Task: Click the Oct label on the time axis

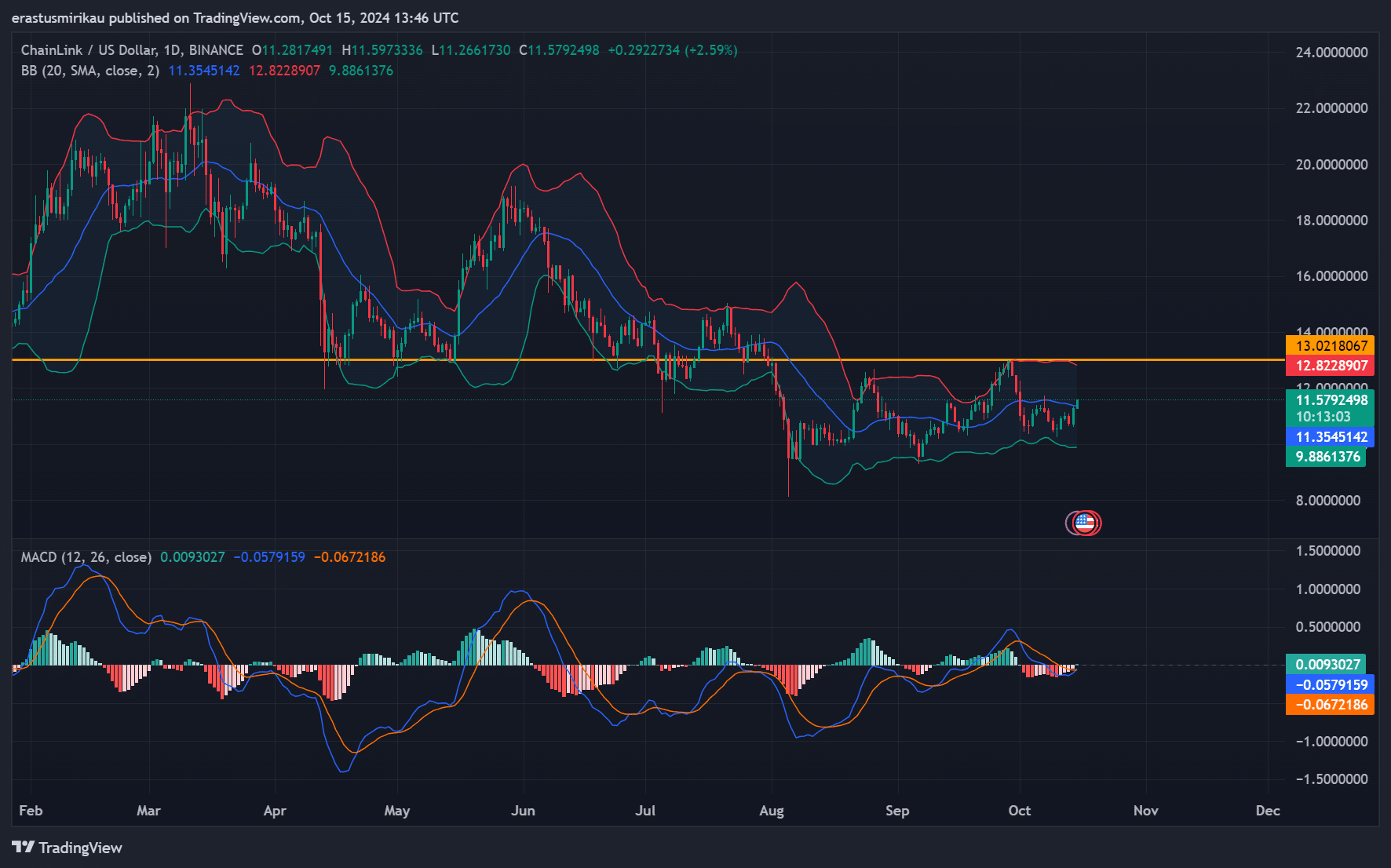Action: click(x=1020, y=811)
